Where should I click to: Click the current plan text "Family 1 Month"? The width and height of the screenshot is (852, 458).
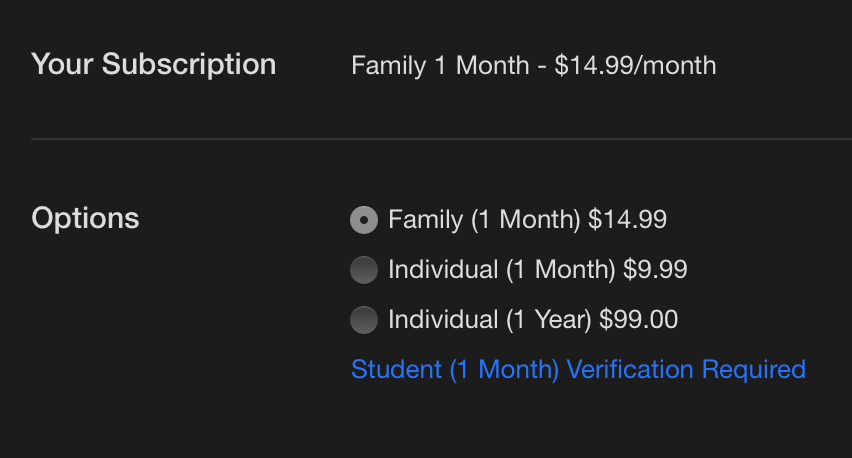[440, 66]
